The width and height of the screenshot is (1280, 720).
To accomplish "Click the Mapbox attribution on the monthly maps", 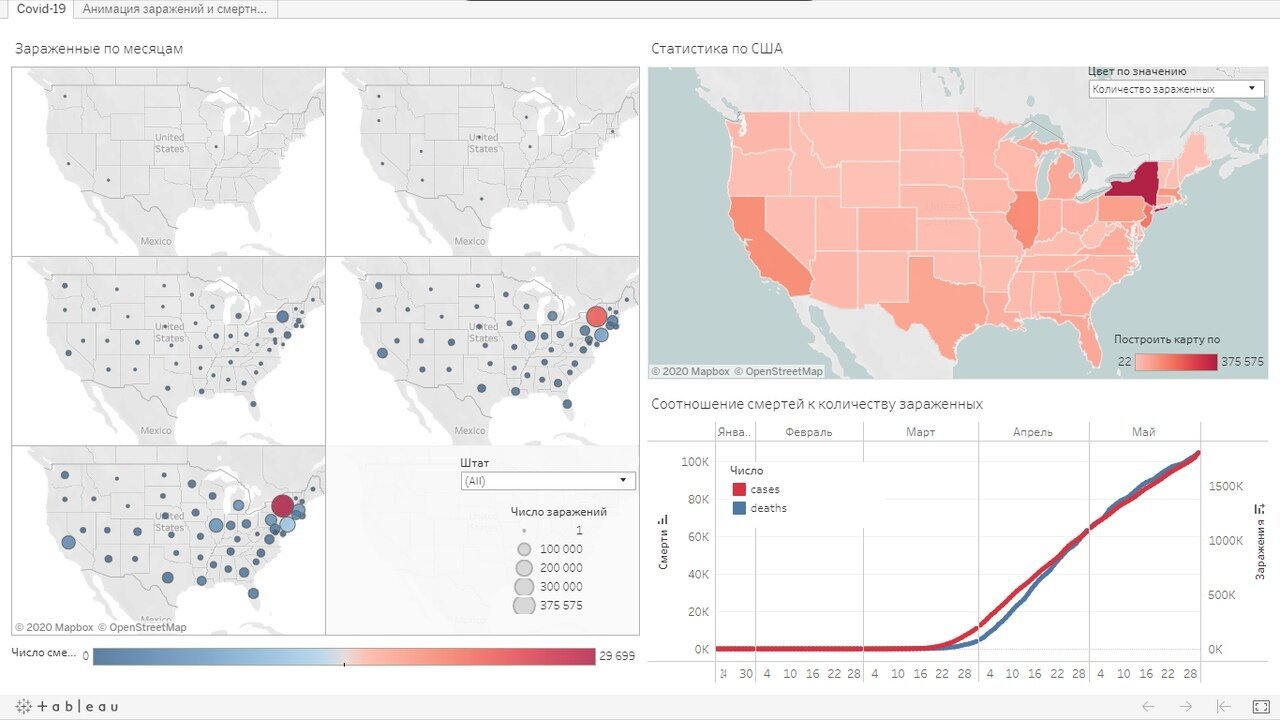I will click(x=55, y=627).
